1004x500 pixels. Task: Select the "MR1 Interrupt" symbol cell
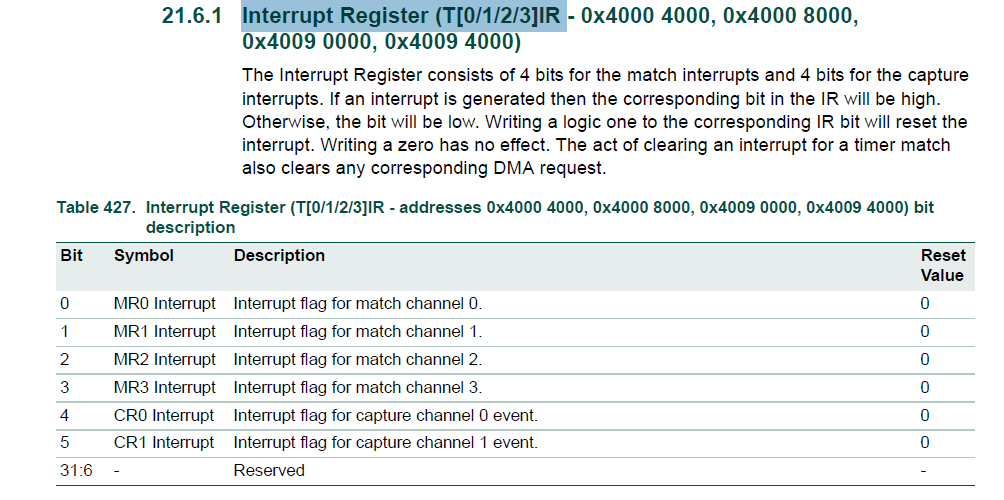tap(164, 332)
